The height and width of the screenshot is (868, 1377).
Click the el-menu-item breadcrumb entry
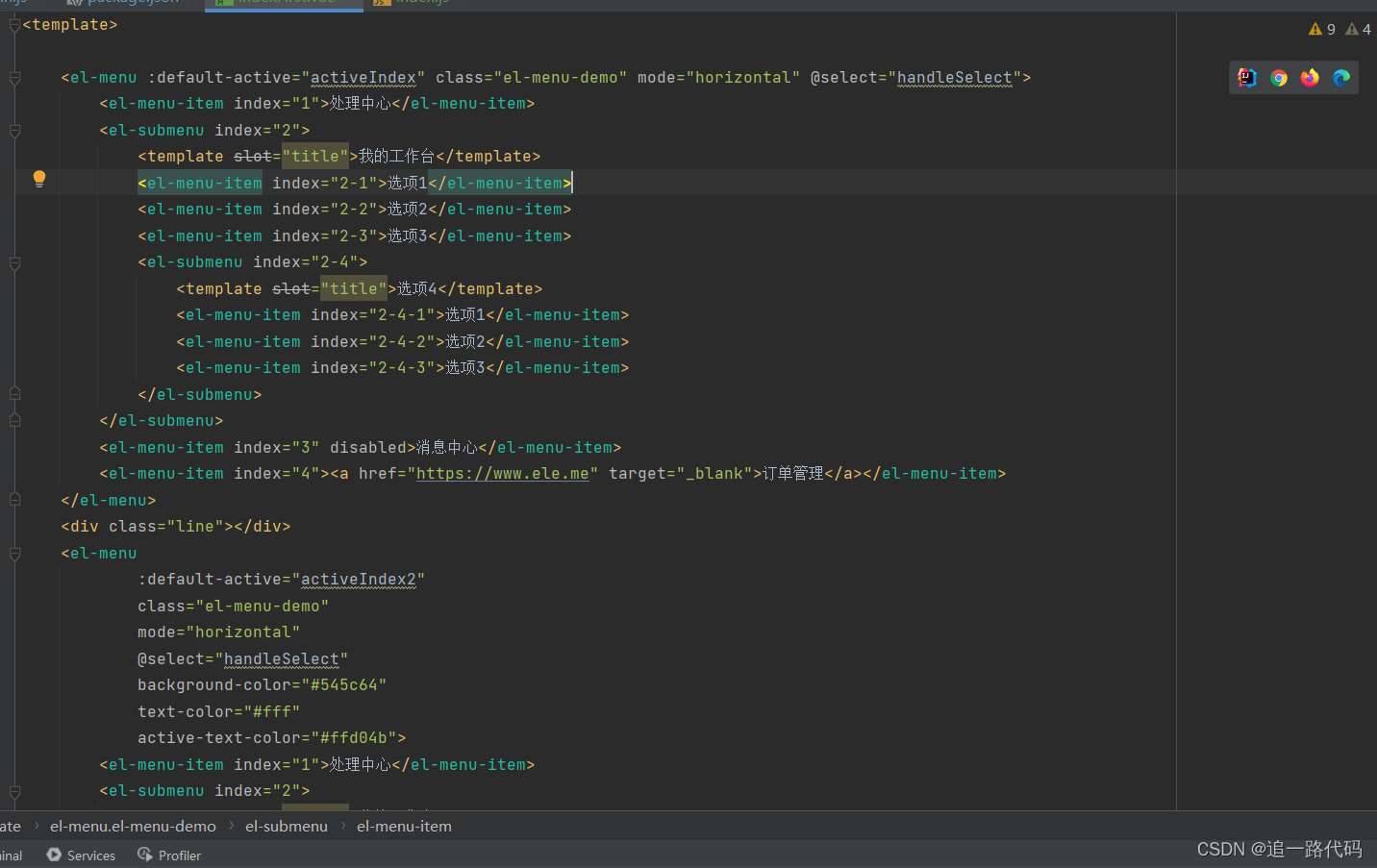404,826
